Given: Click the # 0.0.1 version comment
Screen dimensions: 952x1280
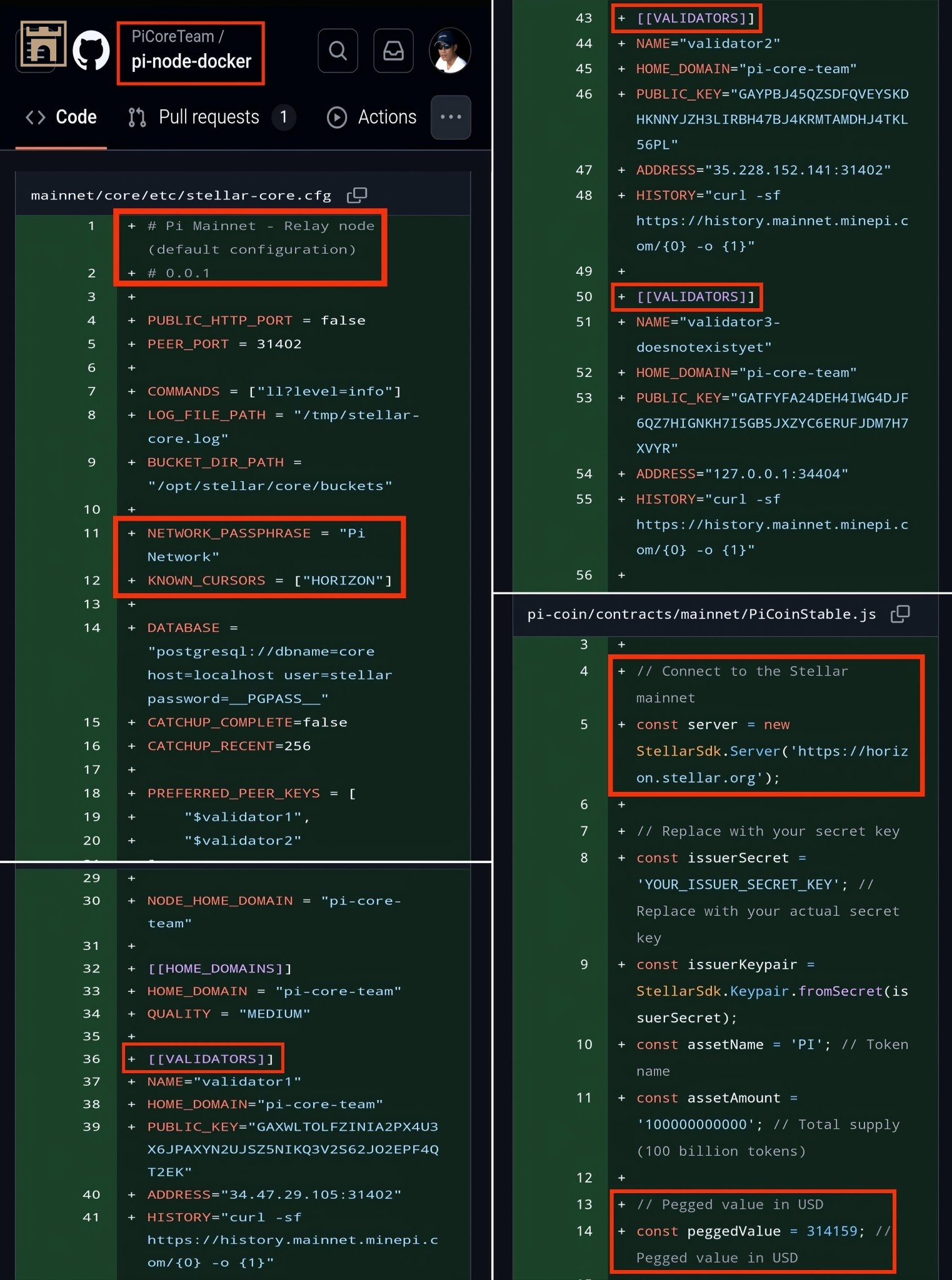Looking at the screenshot, I should (179, 273).
